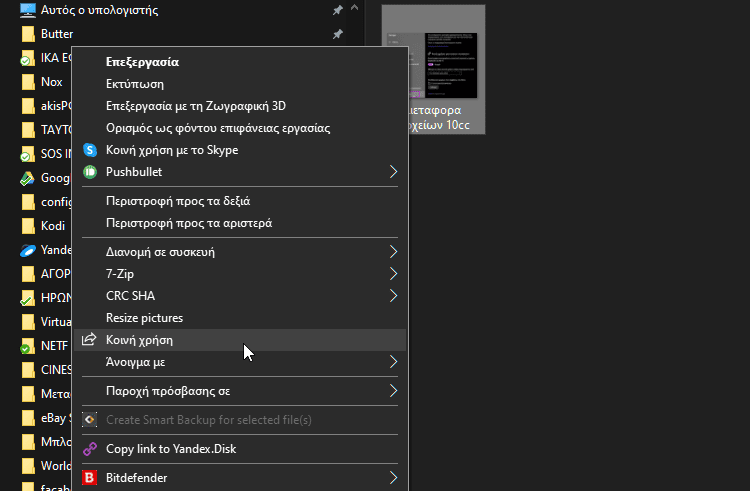Click the pin icon beside Butter

pos(338,34)
